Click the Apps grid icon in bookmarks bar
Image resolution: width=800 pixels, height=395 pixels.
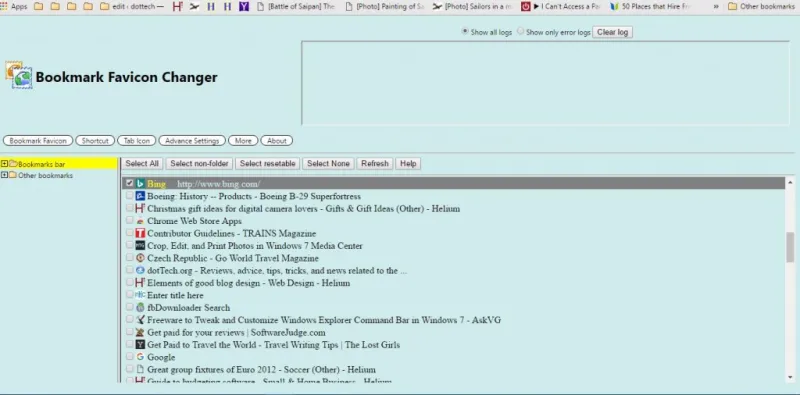[4, 7]
